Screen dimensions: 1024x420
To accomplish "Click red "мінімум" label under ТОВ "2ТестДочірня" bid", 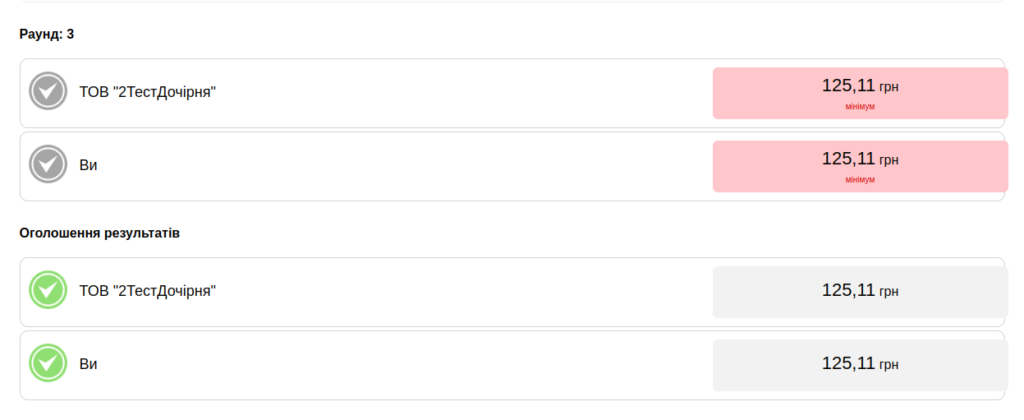I will [860, 106].
